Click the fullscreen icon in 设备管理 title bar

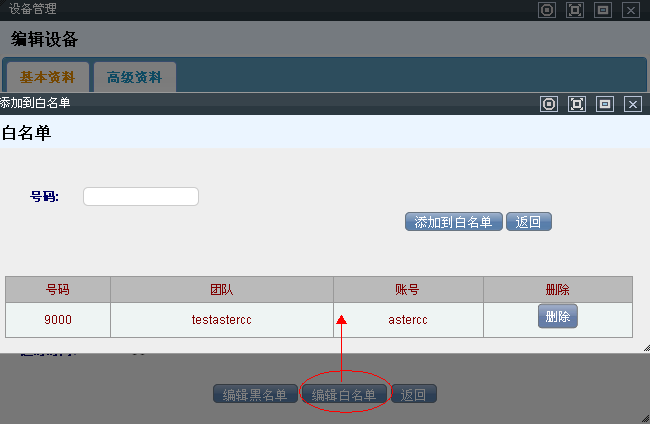pyautogui.click(x=574, y=10)
